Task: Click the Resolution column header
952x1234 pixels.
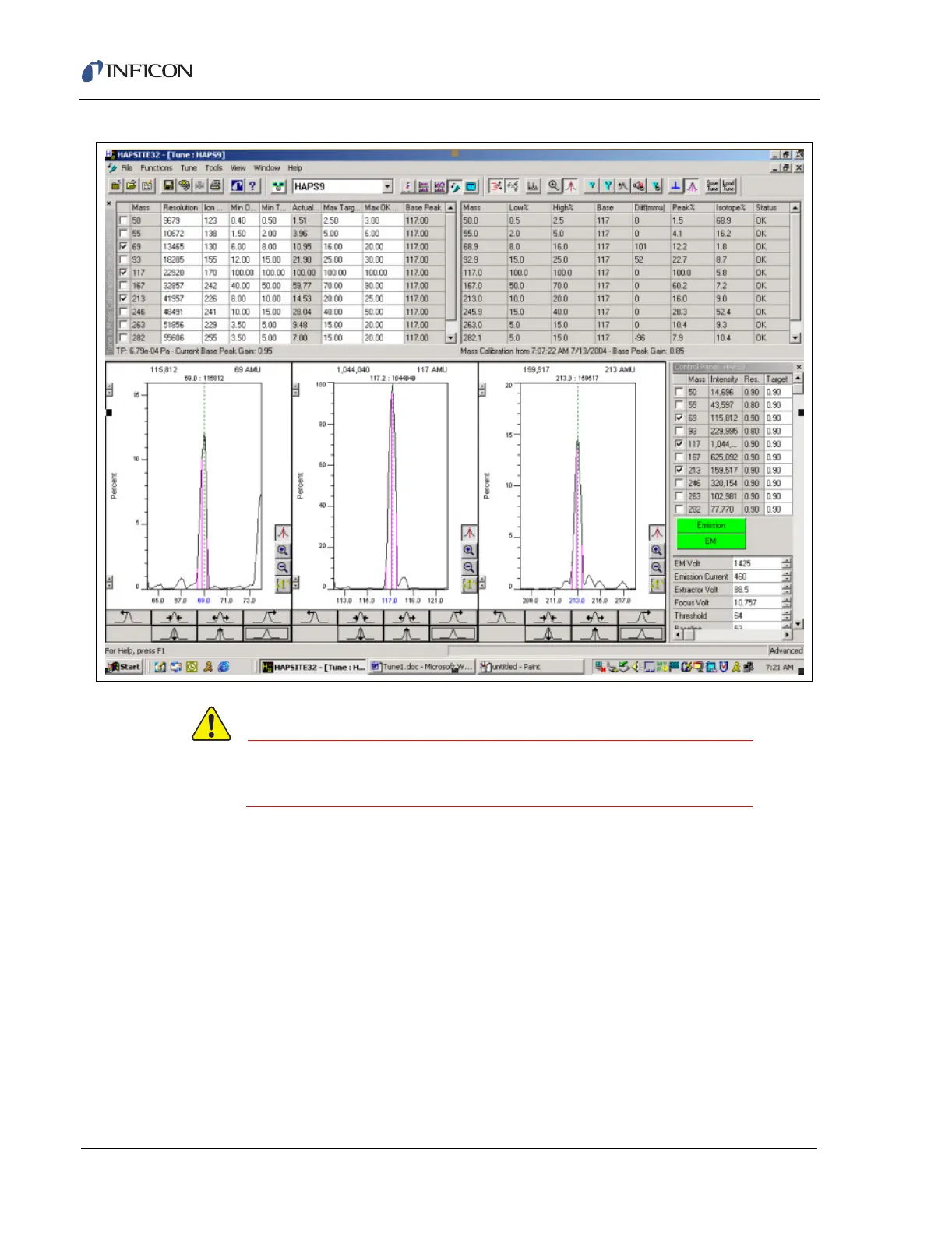Action: tap(181, 208)
